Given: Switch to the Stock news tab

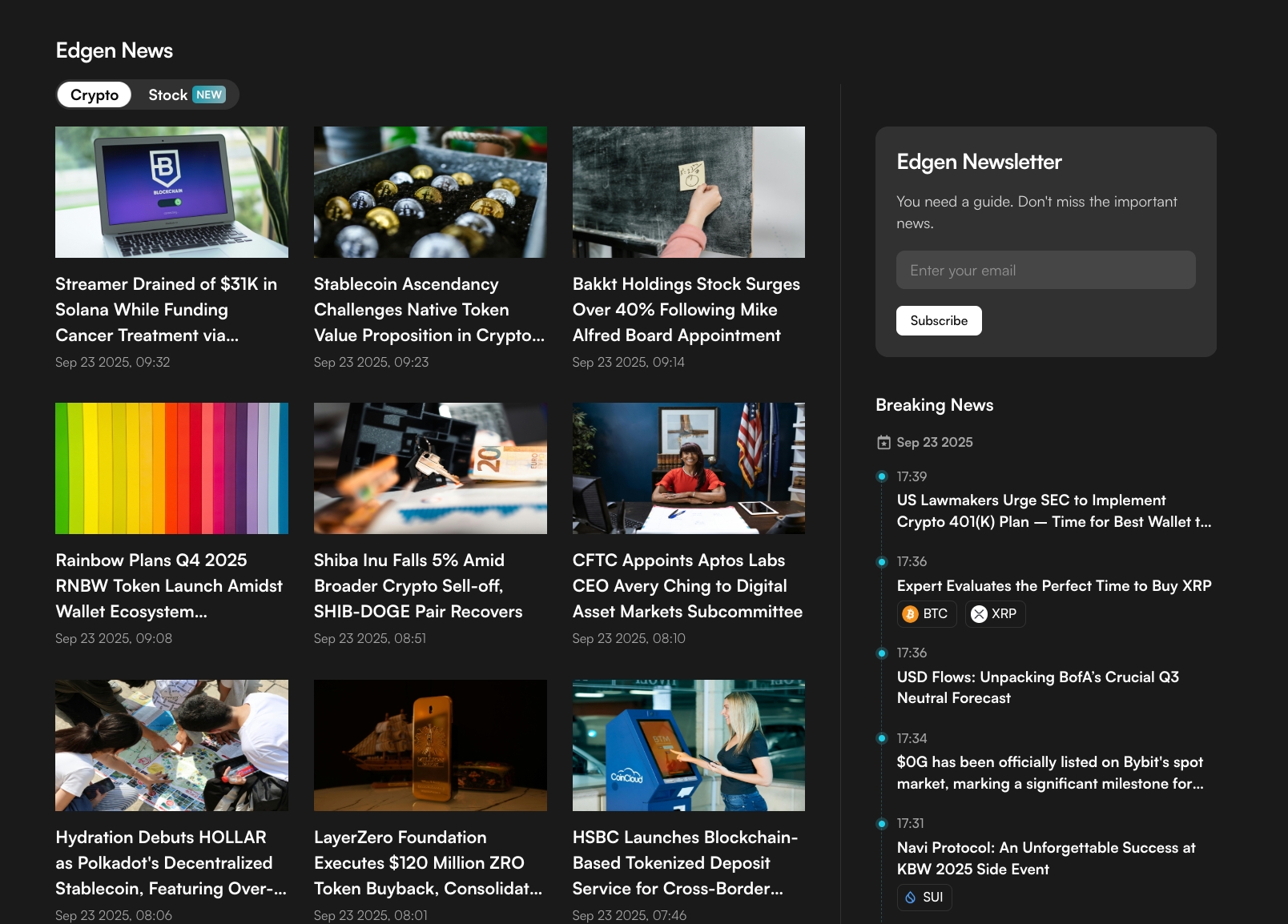Looking at the screenshot, I should coord(167,95).
